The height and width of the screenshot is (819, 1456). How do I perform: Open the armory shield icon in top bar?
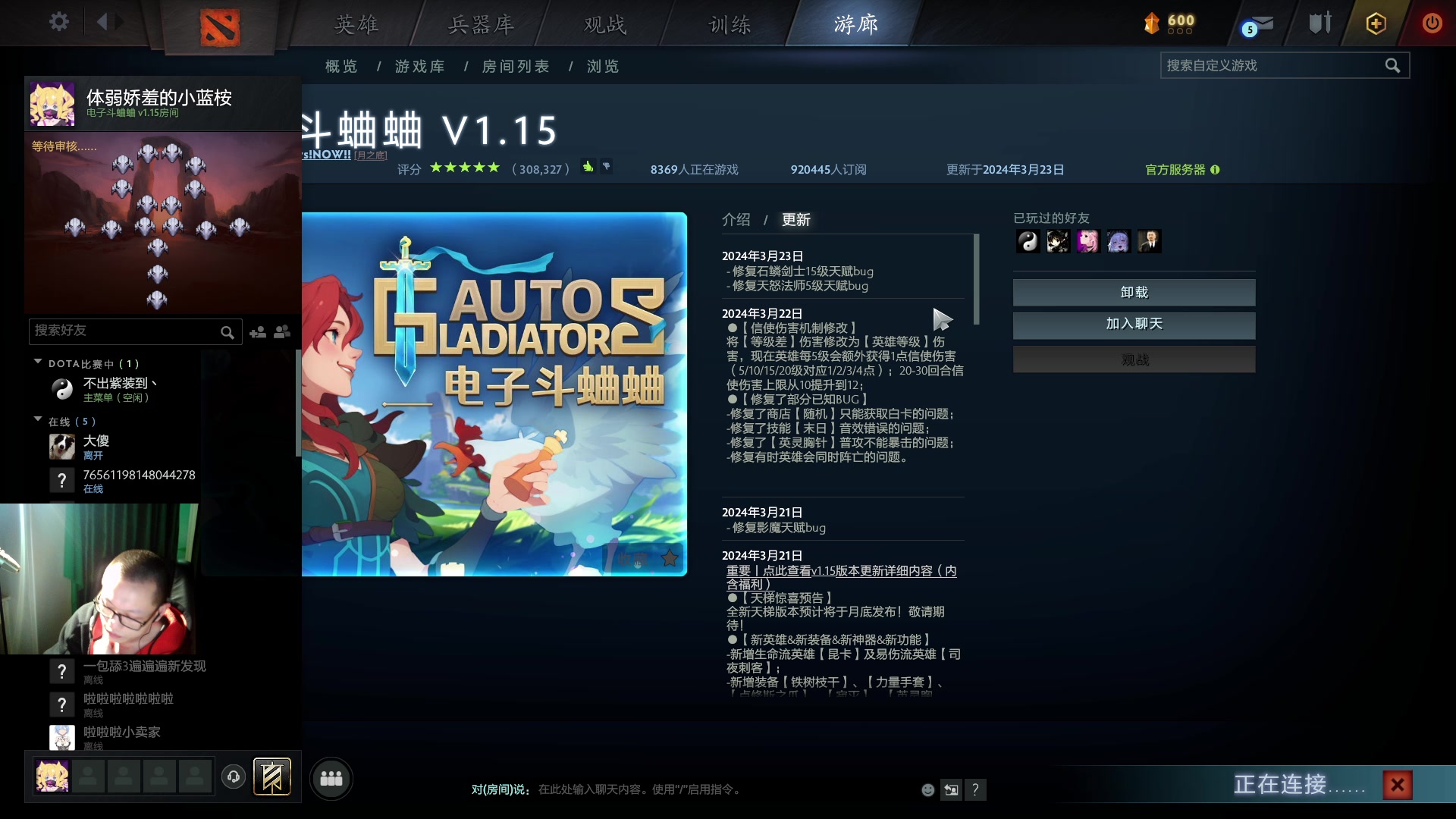click(x=1320, y=23)
